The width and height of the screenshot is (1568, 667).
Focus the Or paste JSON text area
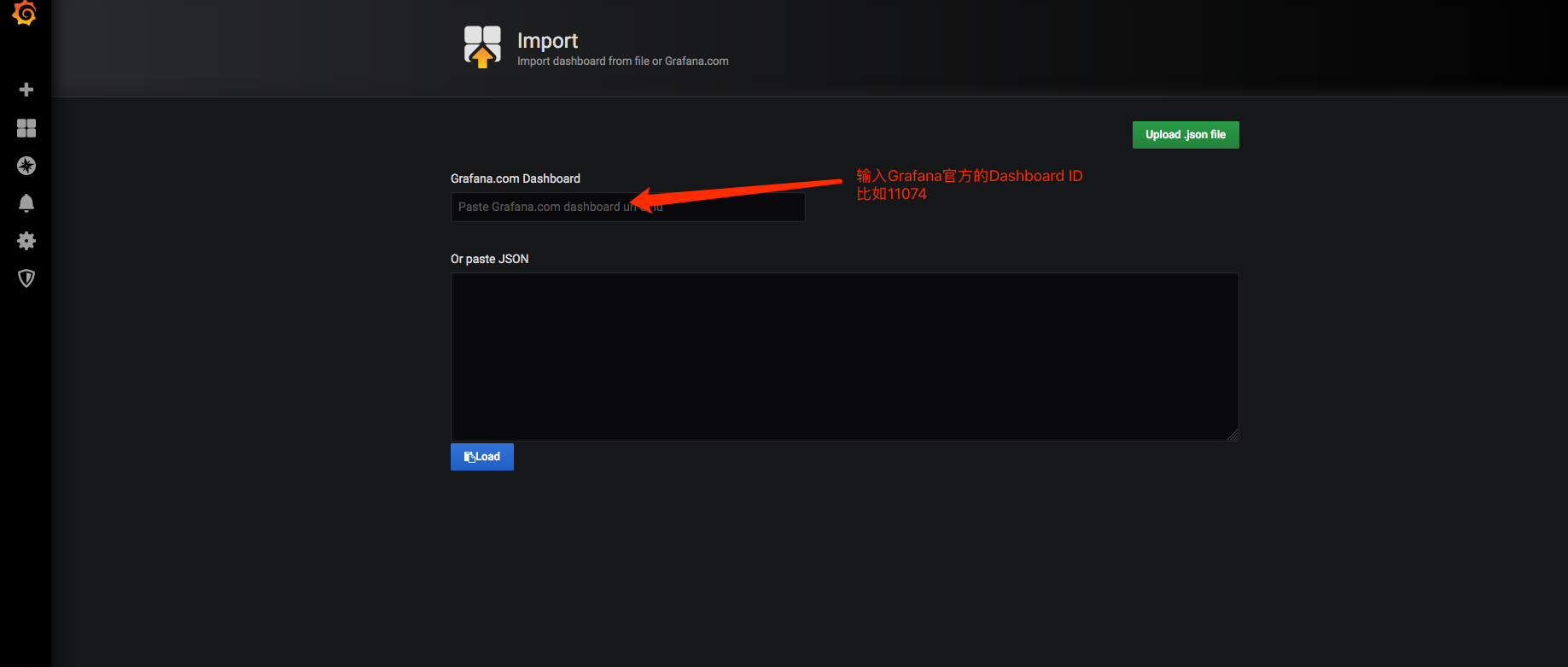click(x=845, y=357)
